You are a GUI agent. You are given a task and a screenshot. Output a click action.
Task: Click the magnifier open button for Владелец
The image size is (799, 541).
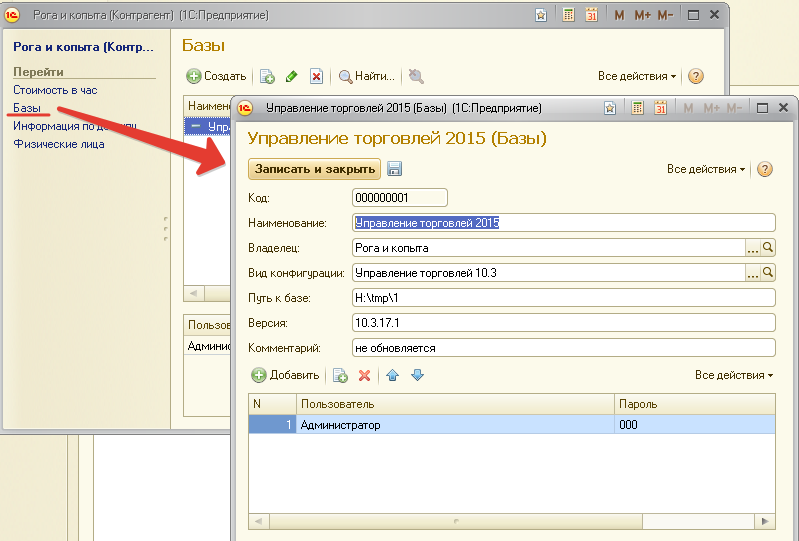(x=769, y=247)
